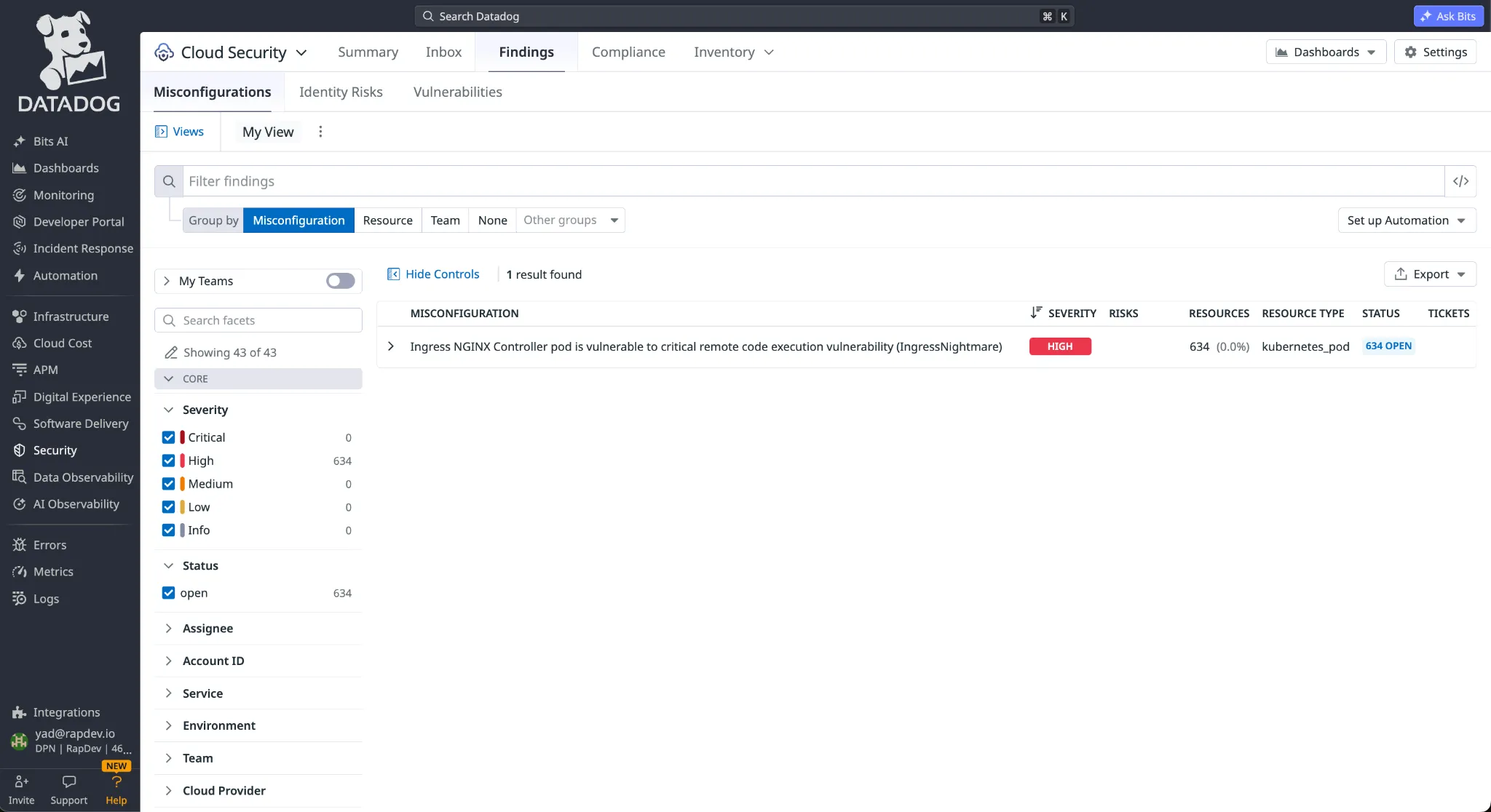This screenshot has width=1491, height=812.
Task: Uncheck the Medium severity checkbox
Action: [168, 484]
